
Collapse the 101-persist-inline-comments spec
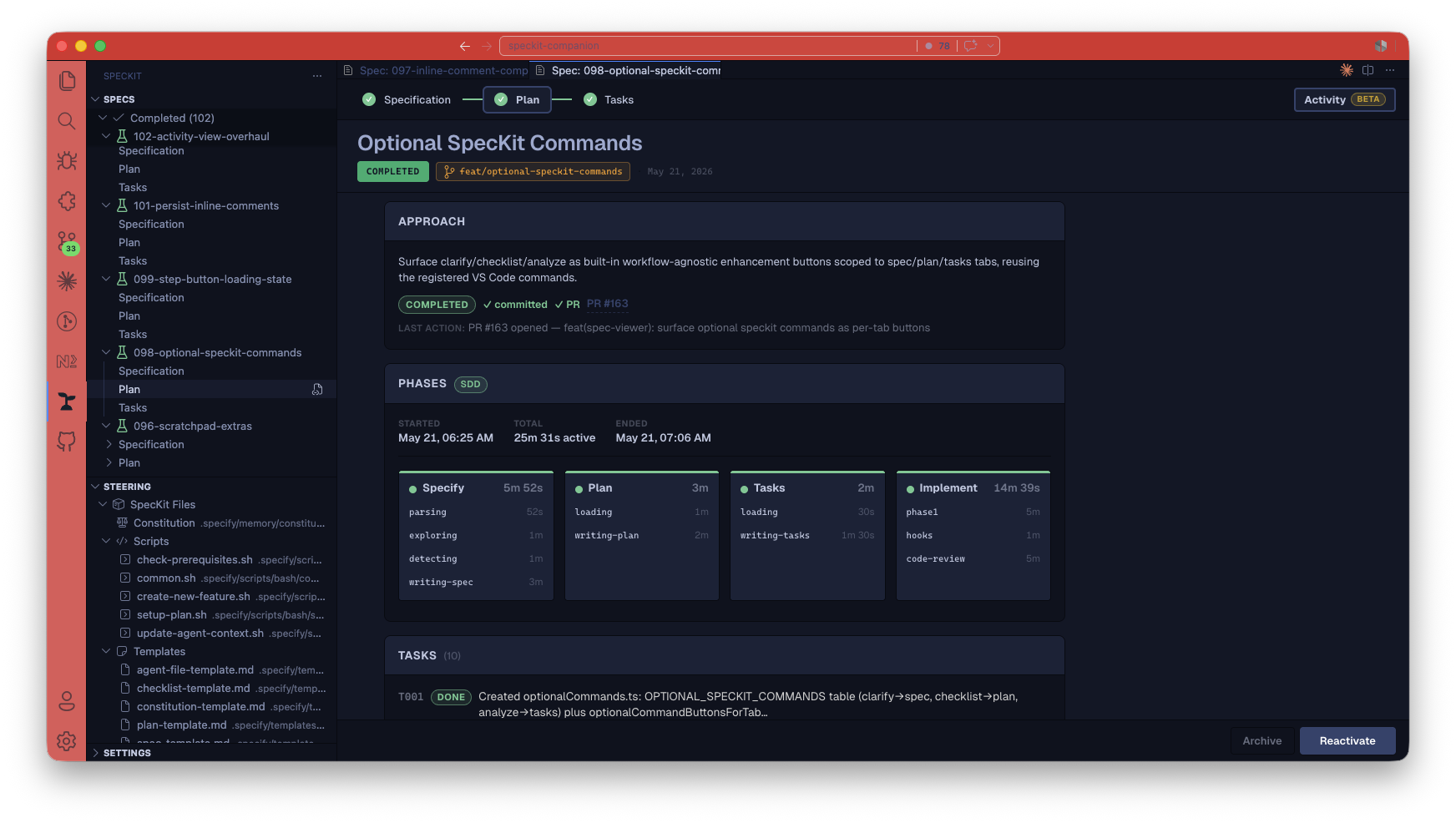[x=106, y=205]
